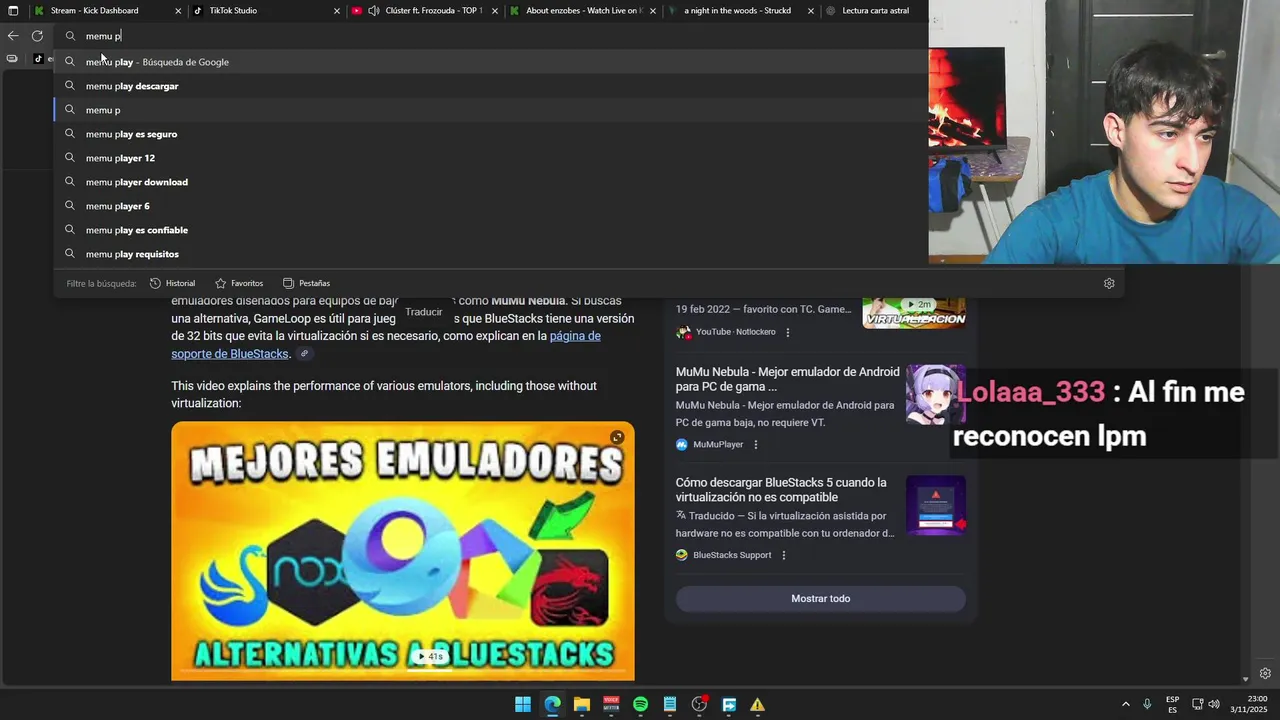1280x720 pixels.
Task: Open YouTube Notlockero result's more options
Action: pos(788,332)
